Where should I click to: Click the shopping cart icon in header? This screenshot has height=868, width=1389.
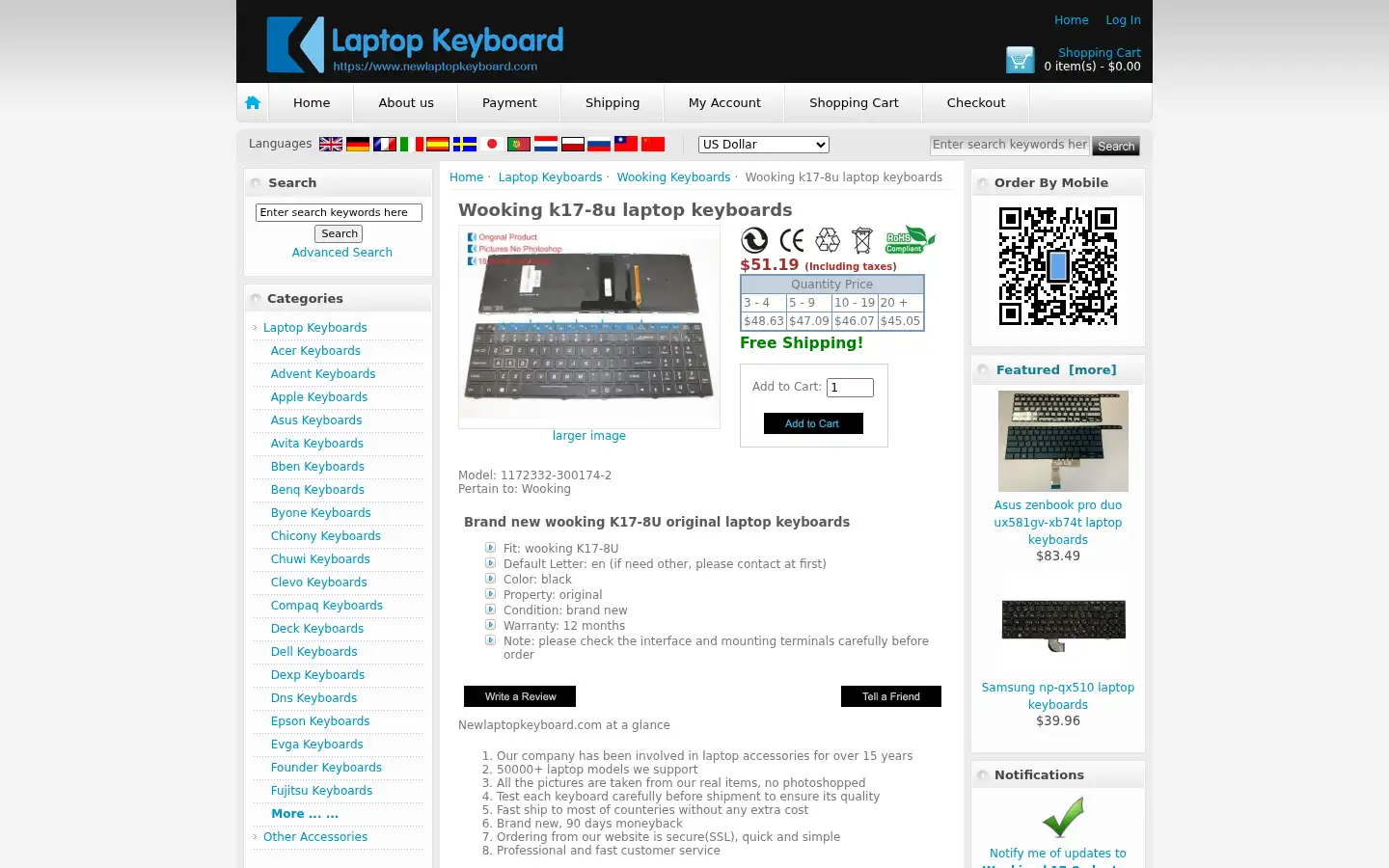coord(1020,60)
